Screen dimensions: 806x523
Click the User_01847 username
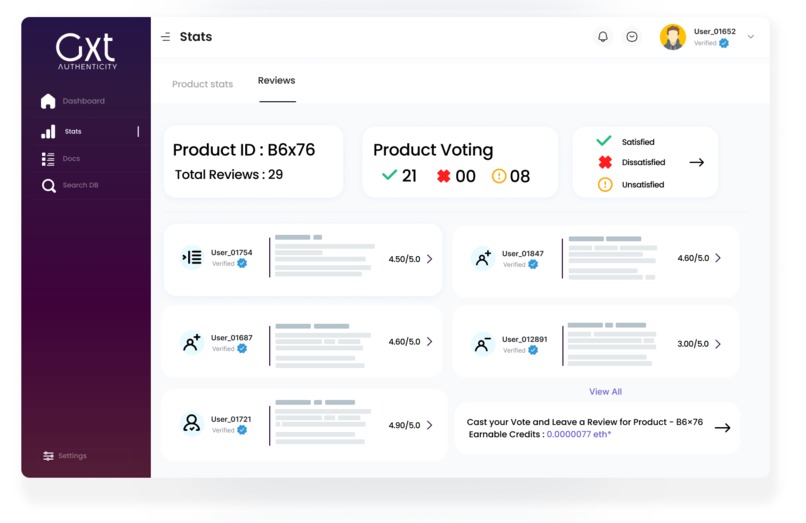[523, 254]
